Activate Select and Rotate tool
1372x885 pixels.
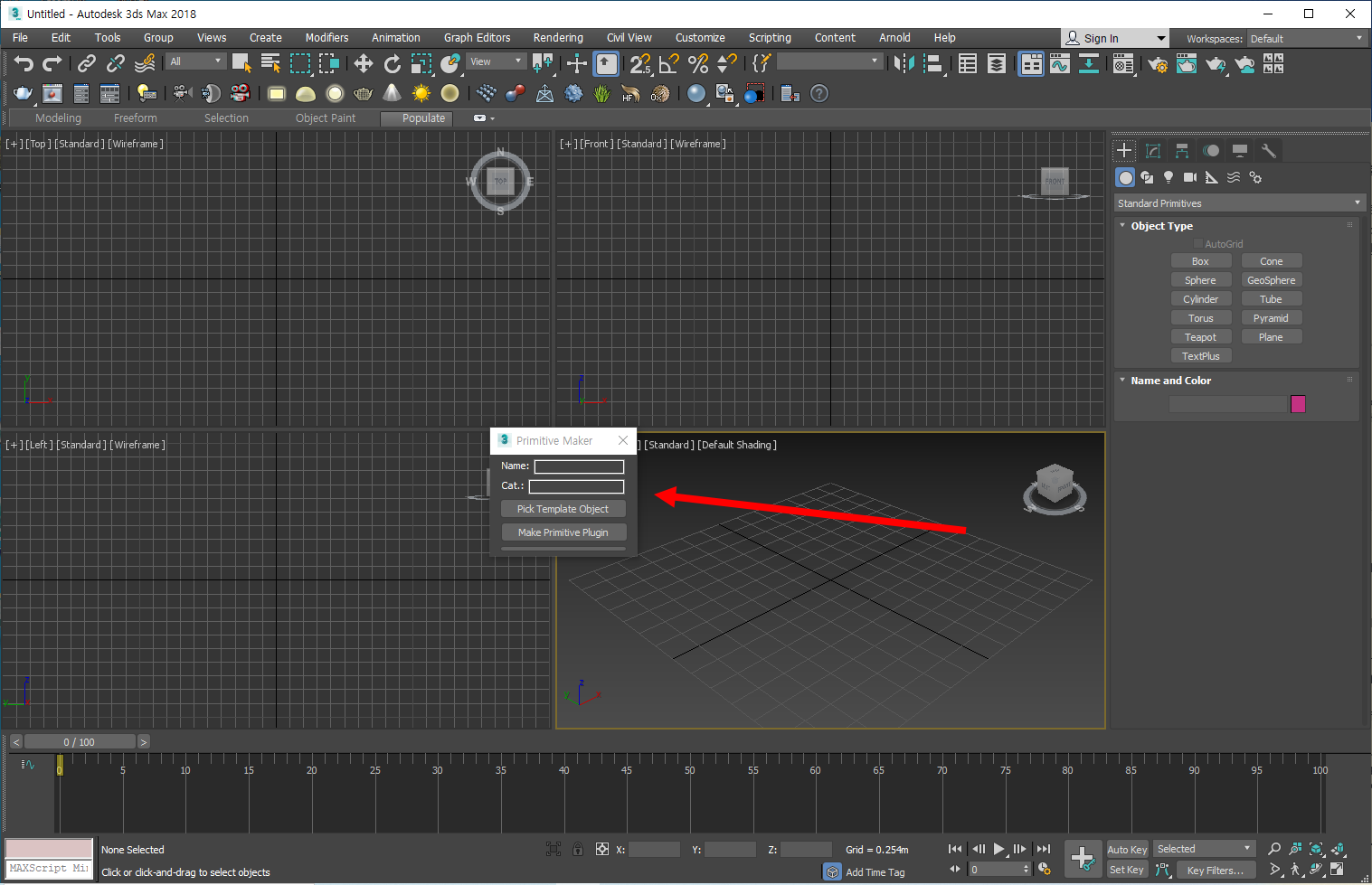tap(392, 63)
